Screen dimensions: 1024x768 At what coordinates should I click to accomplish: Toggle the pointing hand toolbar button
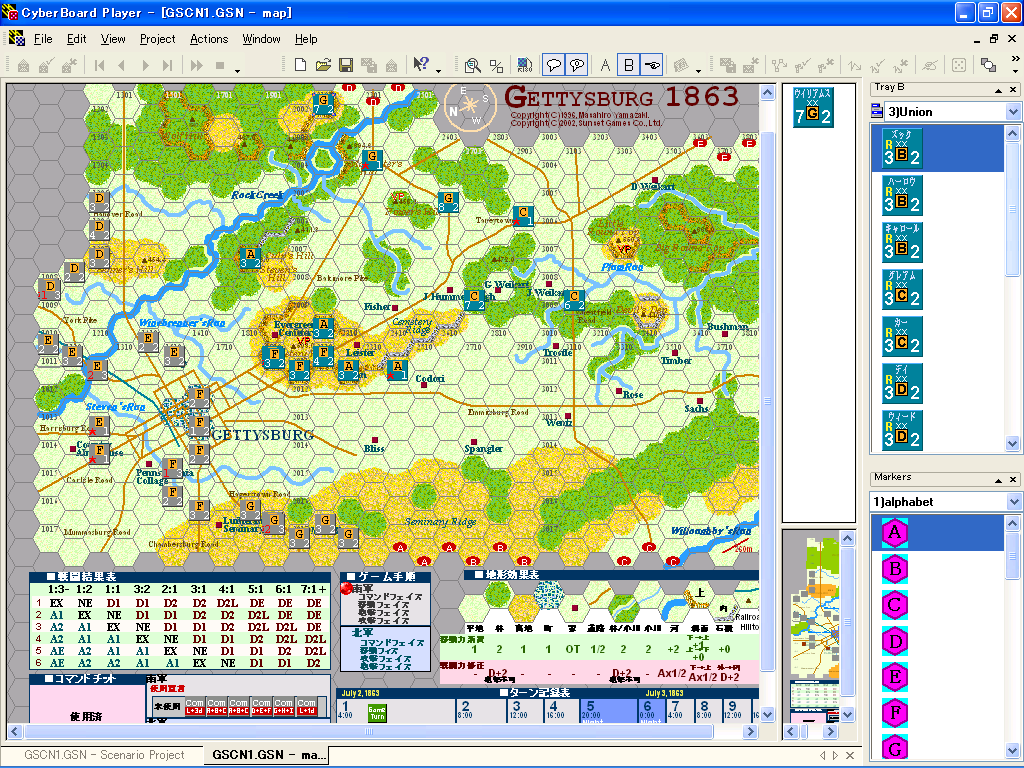pos(652,65)
